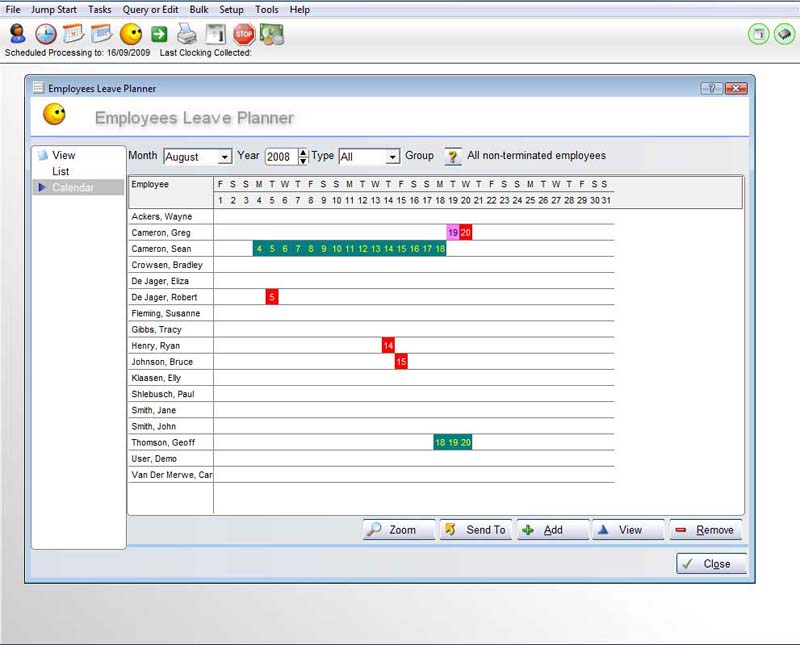Open the Type dropdown showing All
This screenshot has width=800, height=645.
tap(393, 157)
